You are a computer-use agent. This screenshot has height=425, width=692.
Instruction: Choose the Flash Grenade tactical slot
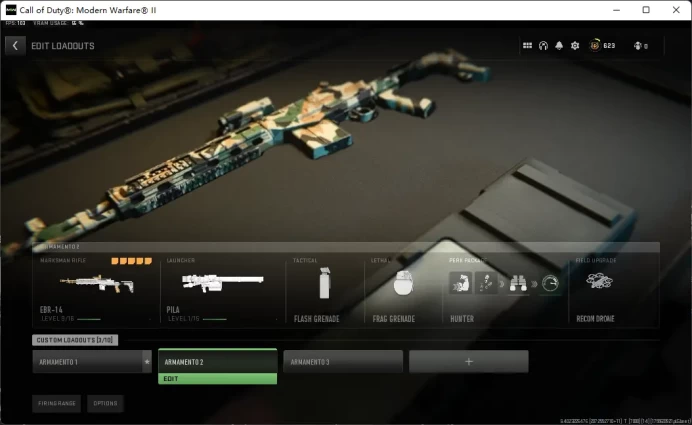pyautogui.click(x=325, y=290)
